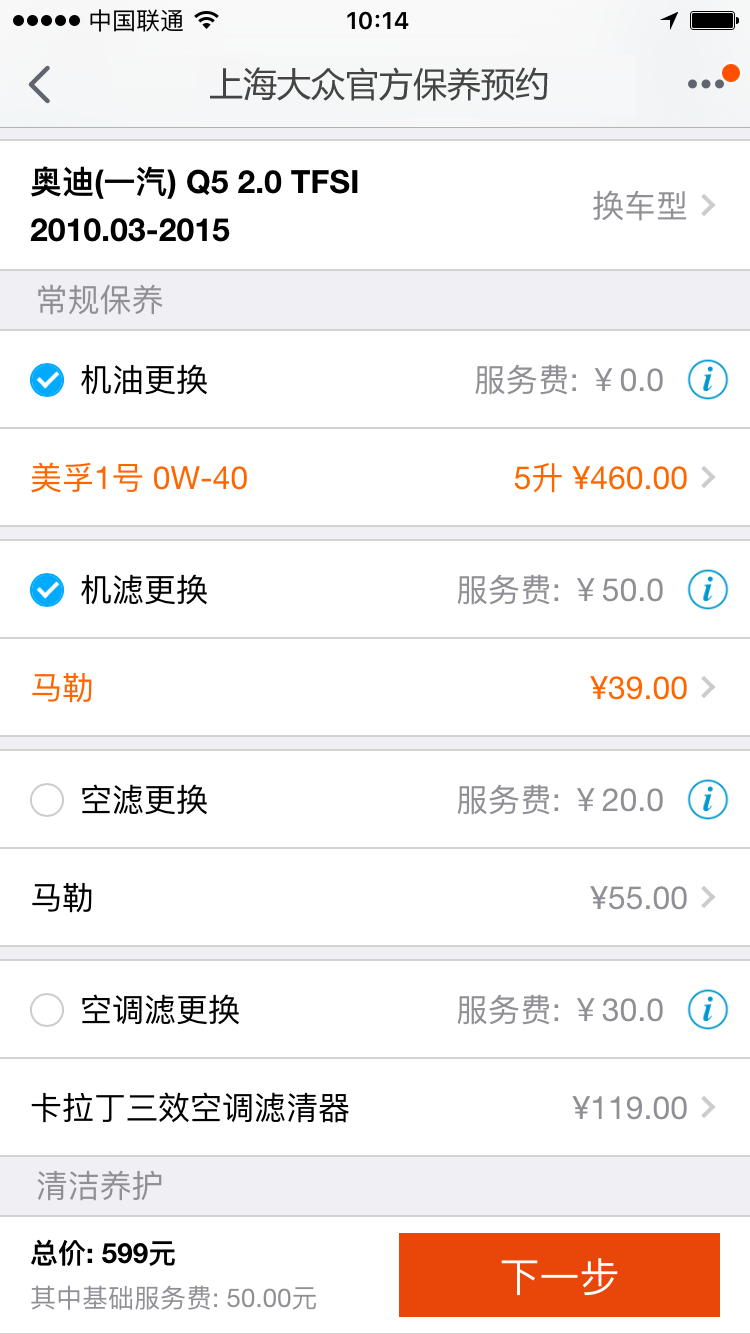Show info for 空调滤更换 service fee
750x1334 pixels.
point(707,1010)
